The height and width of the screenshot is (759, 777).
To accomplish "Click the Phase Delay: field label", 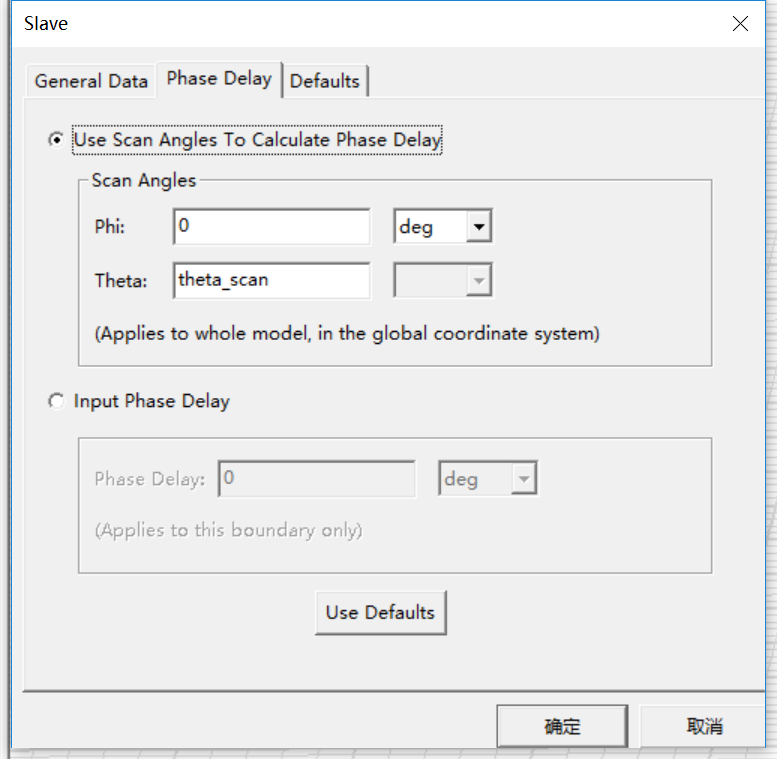I will 150,479.
